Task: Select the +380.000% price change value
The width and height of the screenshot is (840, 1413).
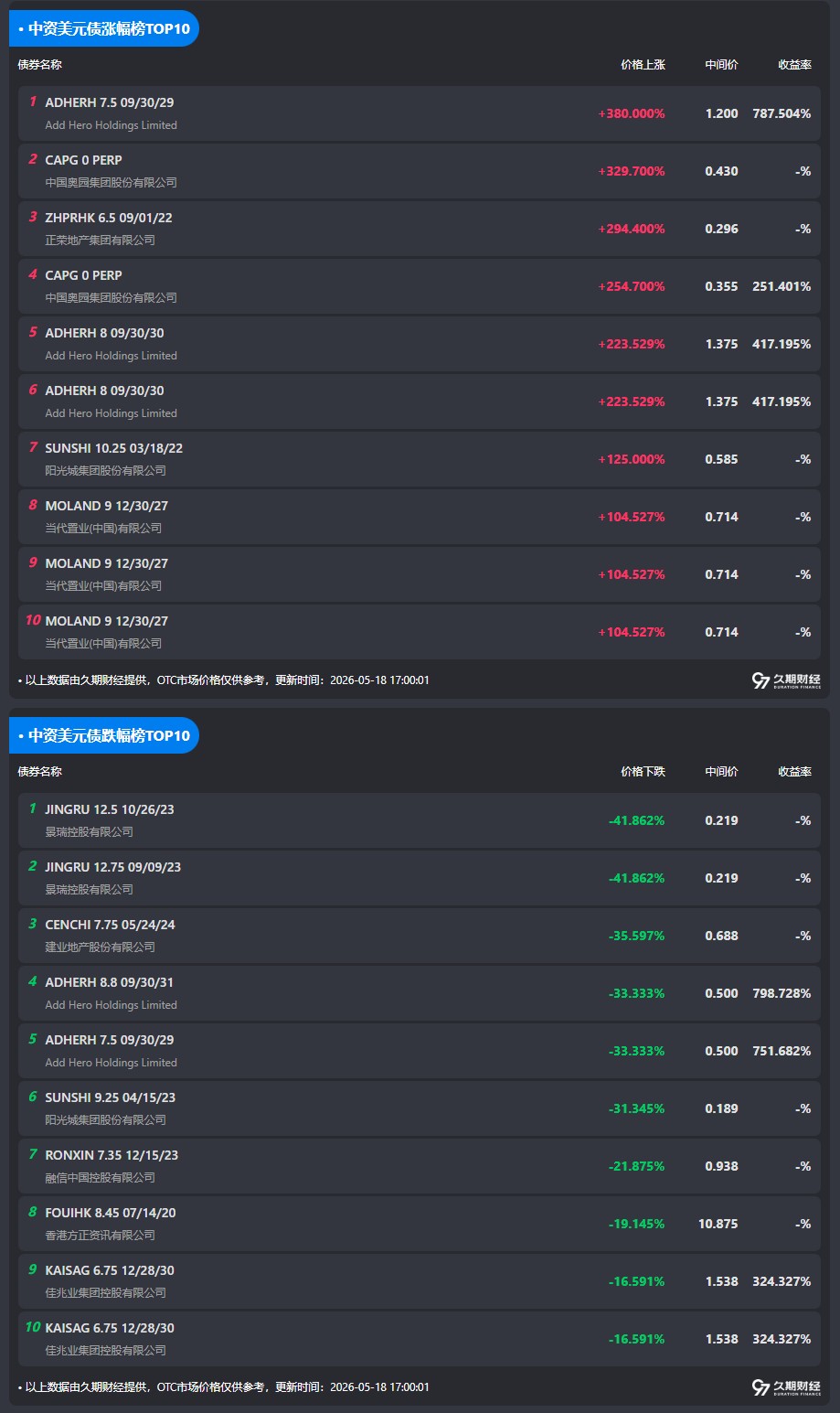Action: pos(632,114)
